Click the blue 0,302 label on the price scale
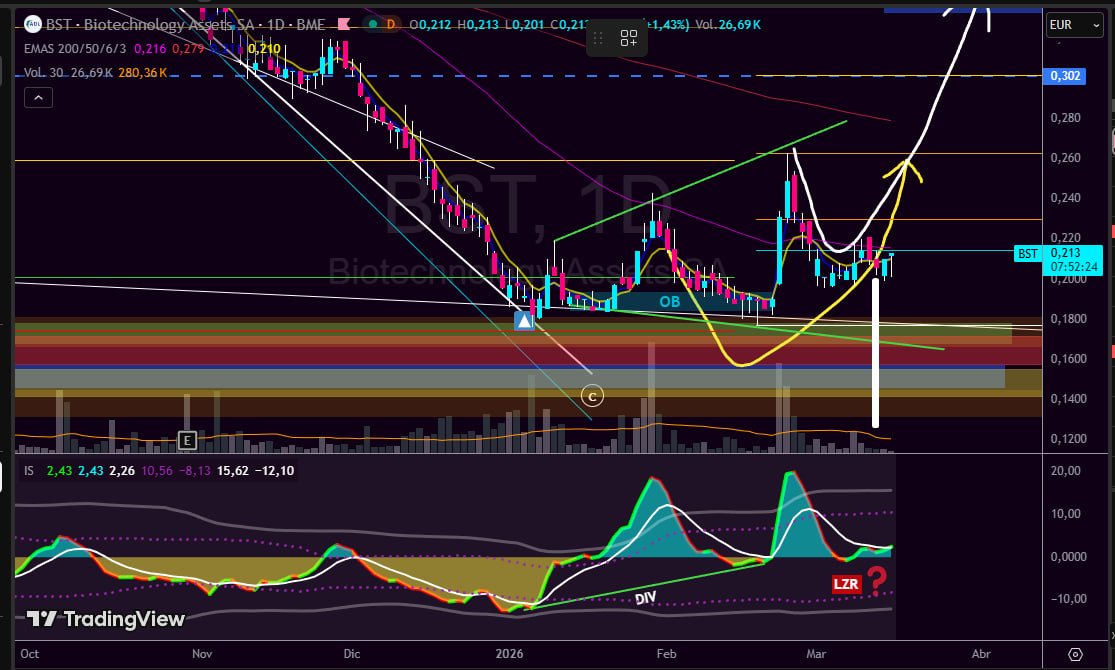 pos(1063,76)
